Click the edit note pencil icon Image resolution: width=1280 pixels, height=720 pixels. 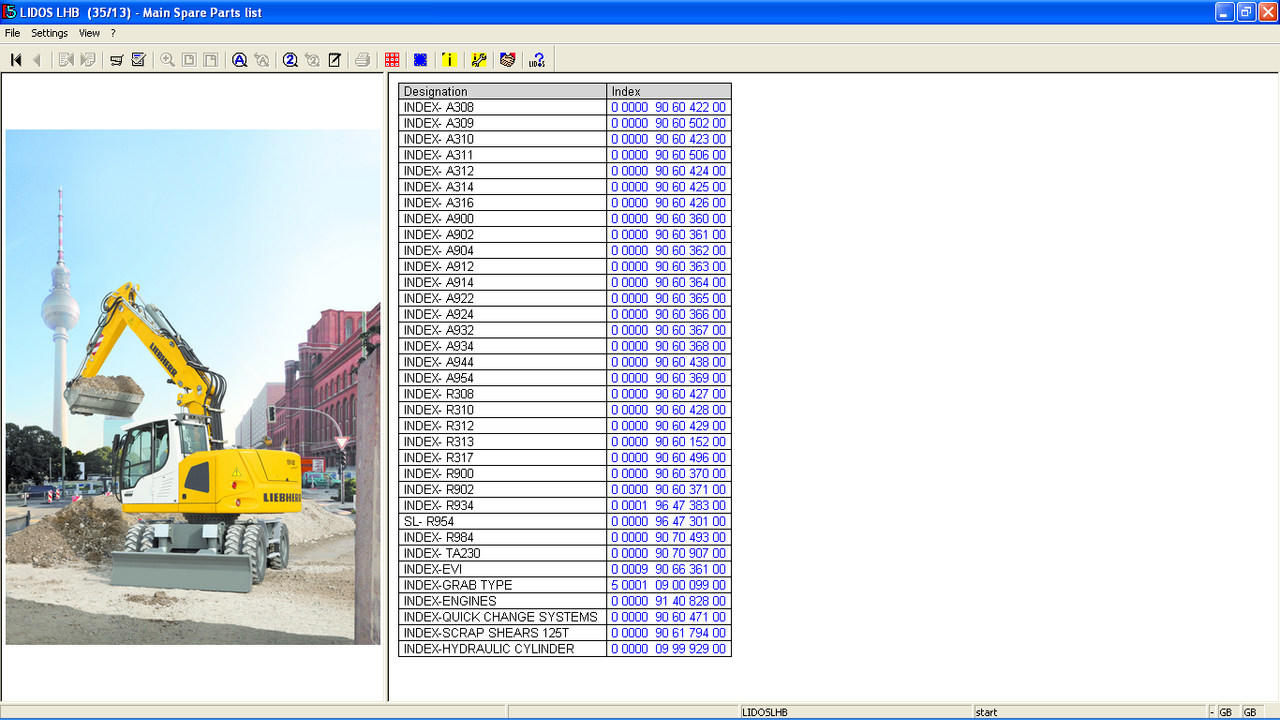[x=334, y=60]
